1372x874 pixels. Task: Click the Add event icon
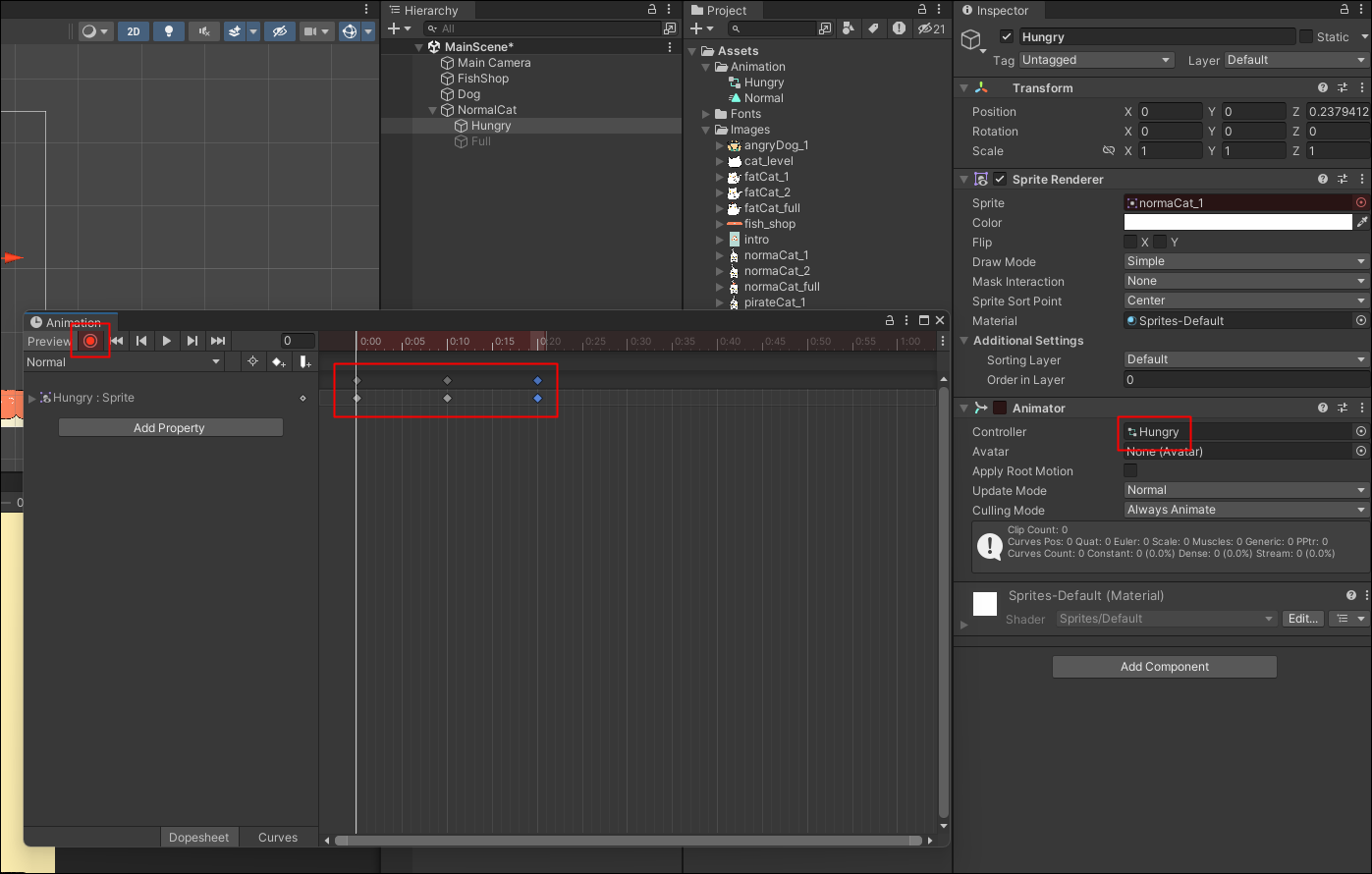(305, 361)
